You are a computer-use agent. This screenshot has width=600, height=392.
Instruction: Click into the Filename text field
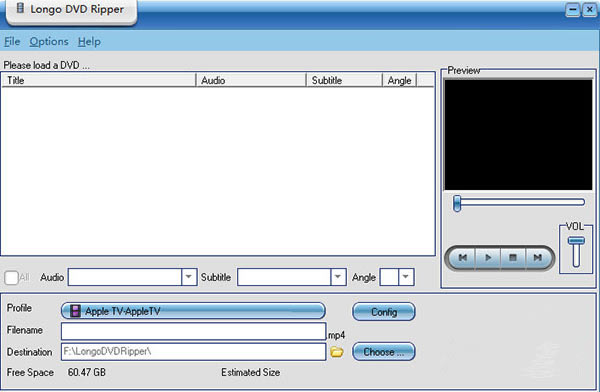(194, 331)
